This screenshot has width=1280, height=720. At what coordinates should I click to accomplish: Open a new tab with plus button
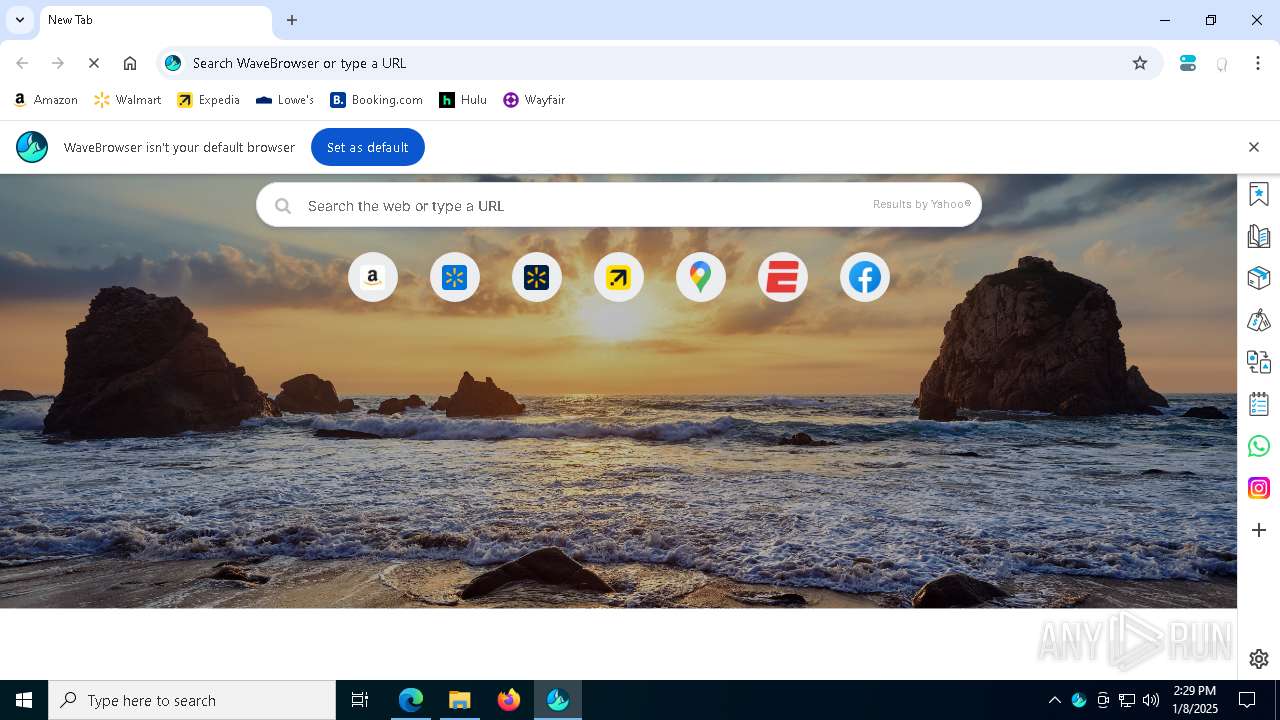coord(292,20)
